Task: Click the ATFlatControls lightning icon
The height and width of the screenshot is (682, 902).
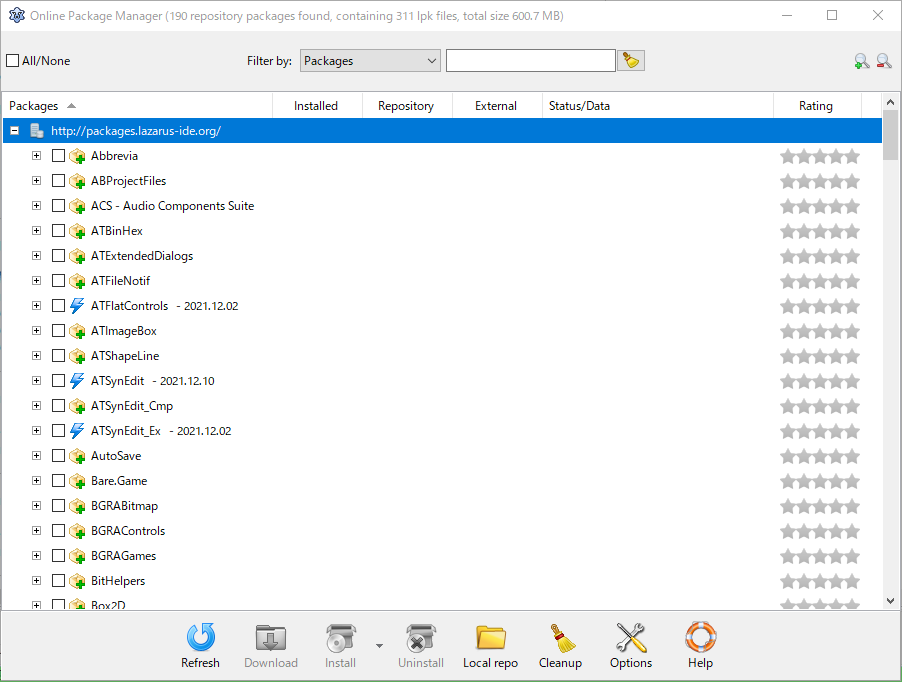Action: pyautogui.click(x=77, y=305)
